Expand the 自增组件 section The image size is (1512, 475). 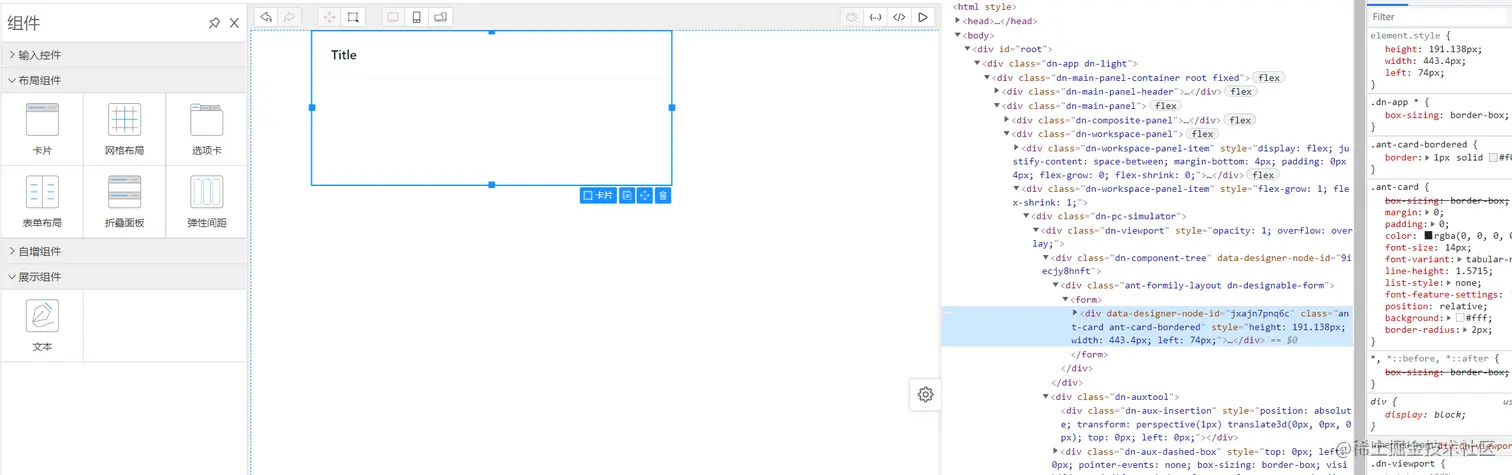pyautogui.click(x=123, y=251)
